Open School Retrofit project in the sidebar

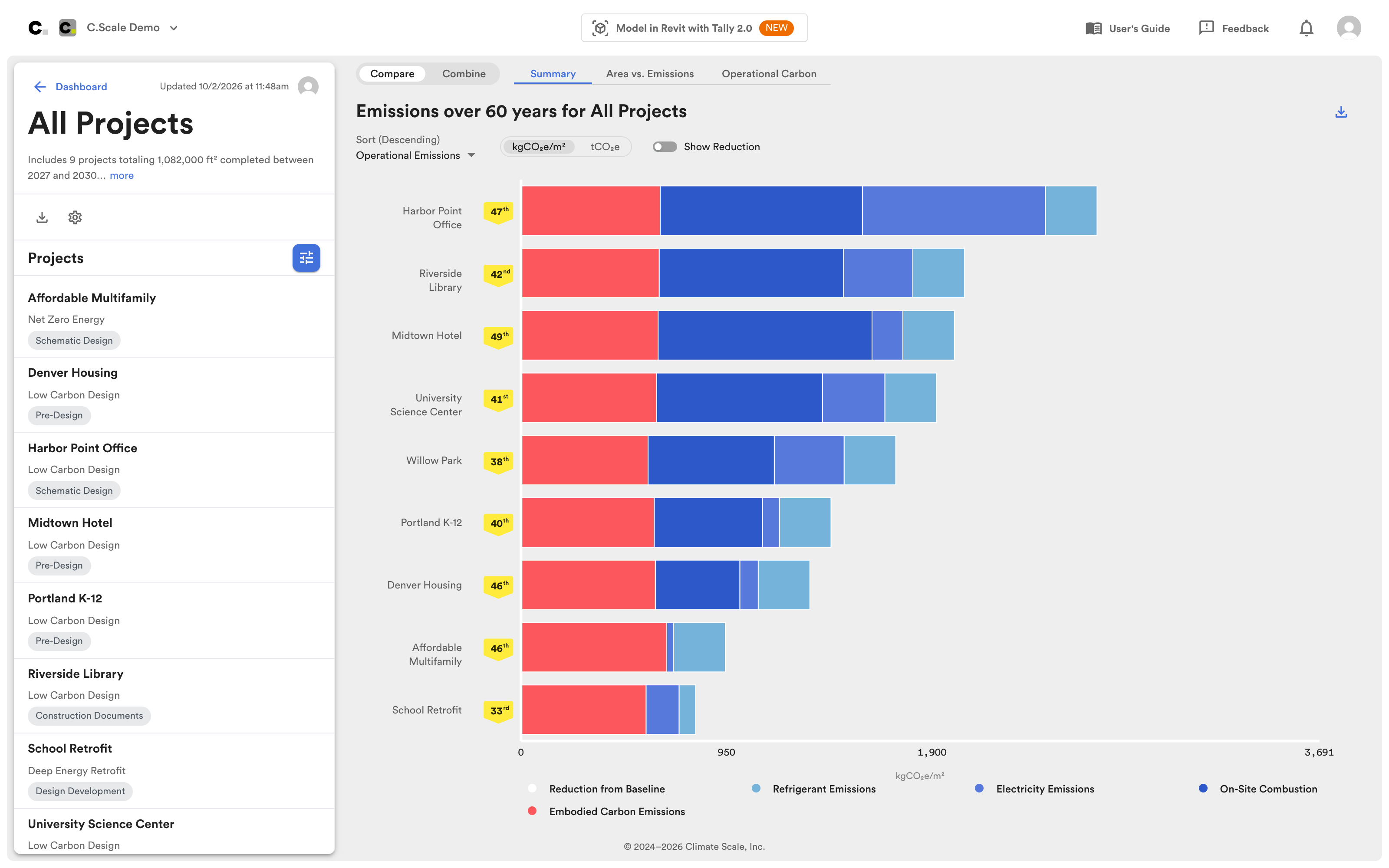174,771
